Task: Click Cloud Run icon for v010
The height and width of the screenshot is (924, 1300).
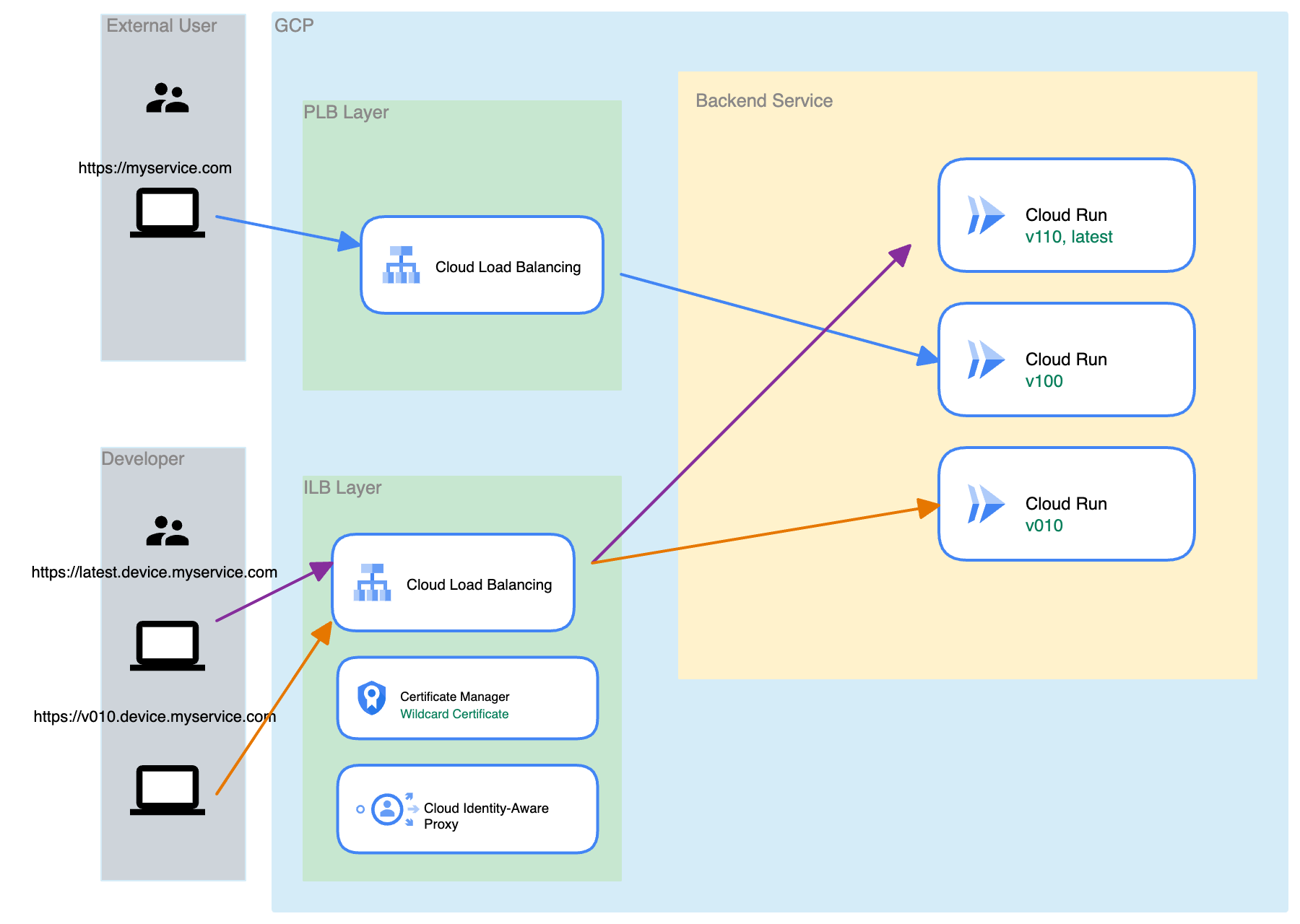Action: (x=986, y=504)
